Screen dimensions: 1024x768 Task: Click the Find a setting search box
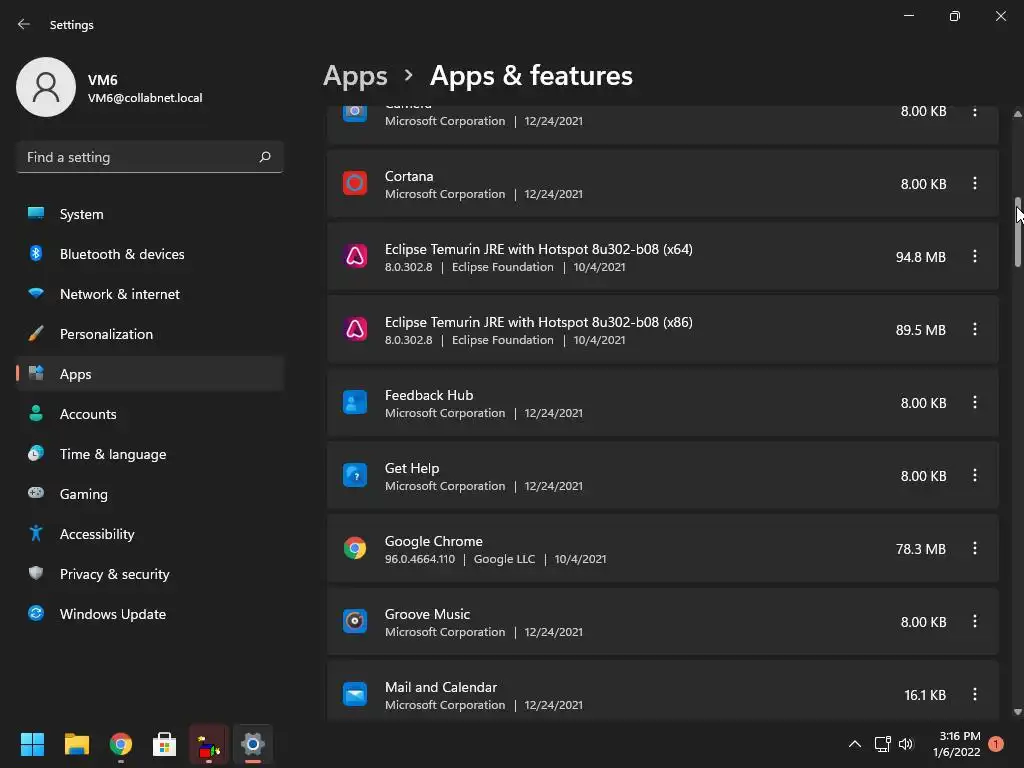tap(140, 157)
